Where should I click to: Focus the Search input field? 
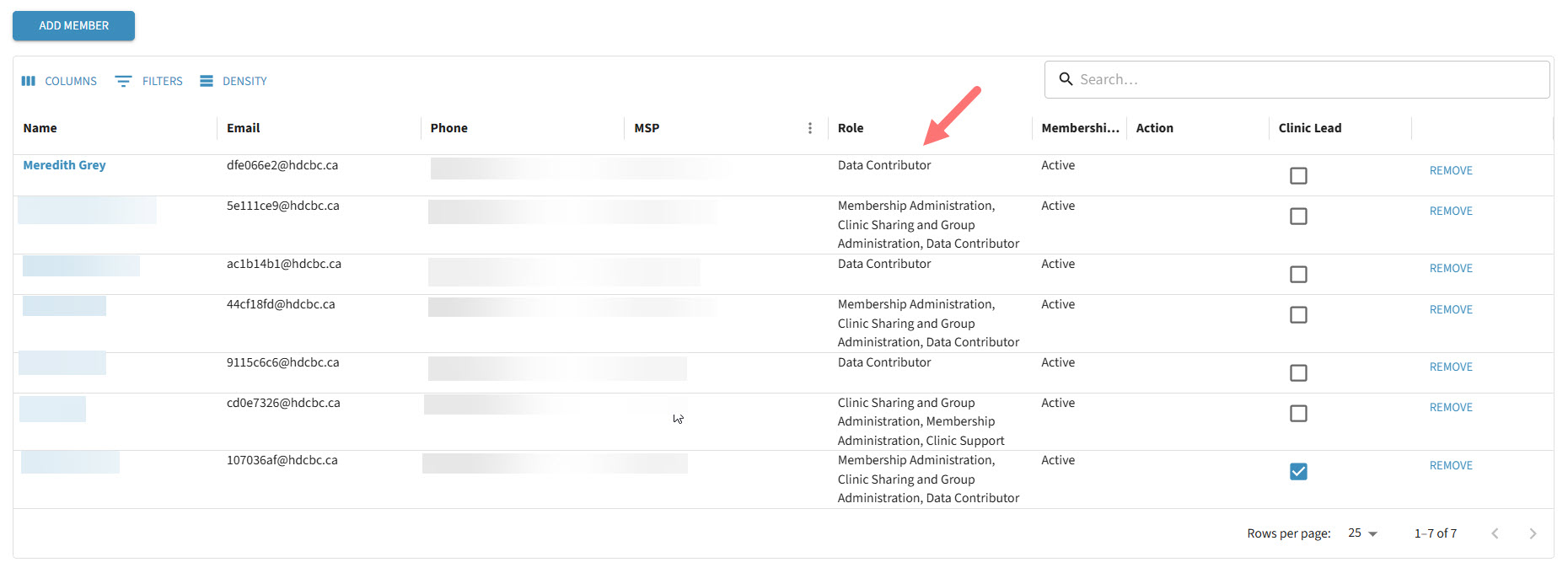pos(1307,79)
